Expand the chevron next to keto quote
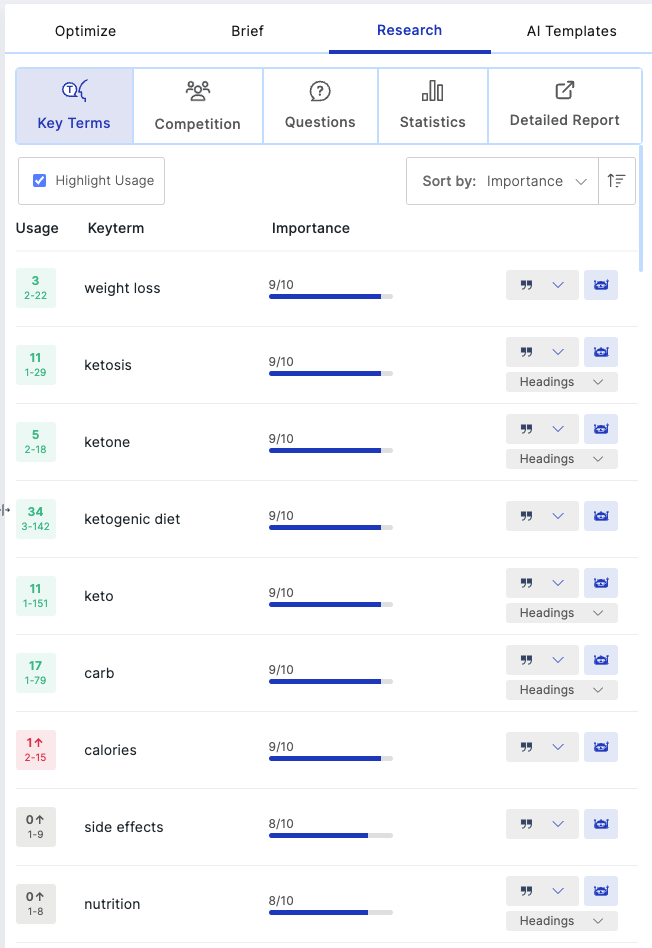 click(x=558, y=583)
